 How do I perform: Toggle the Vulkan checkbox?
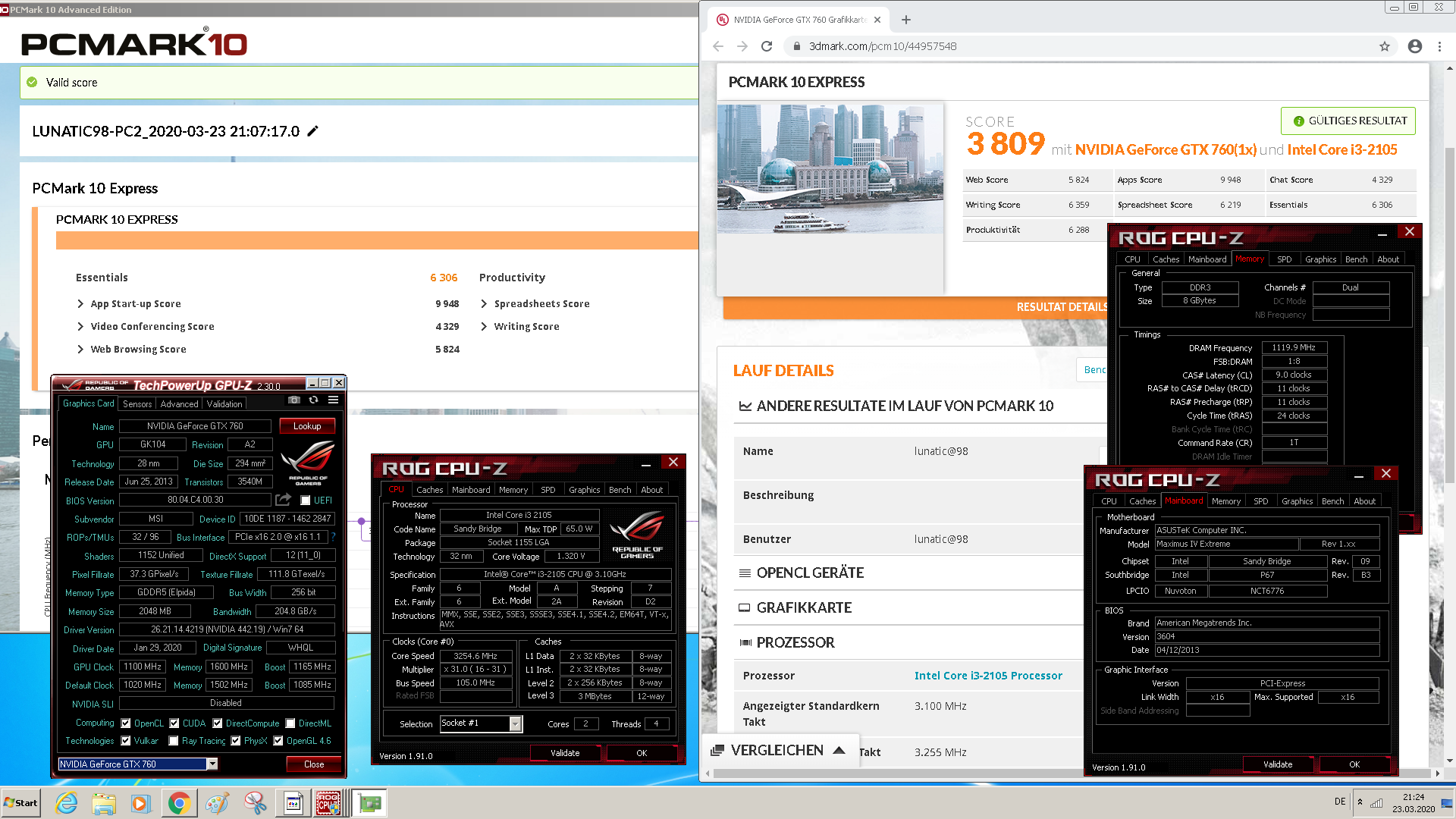126,741
